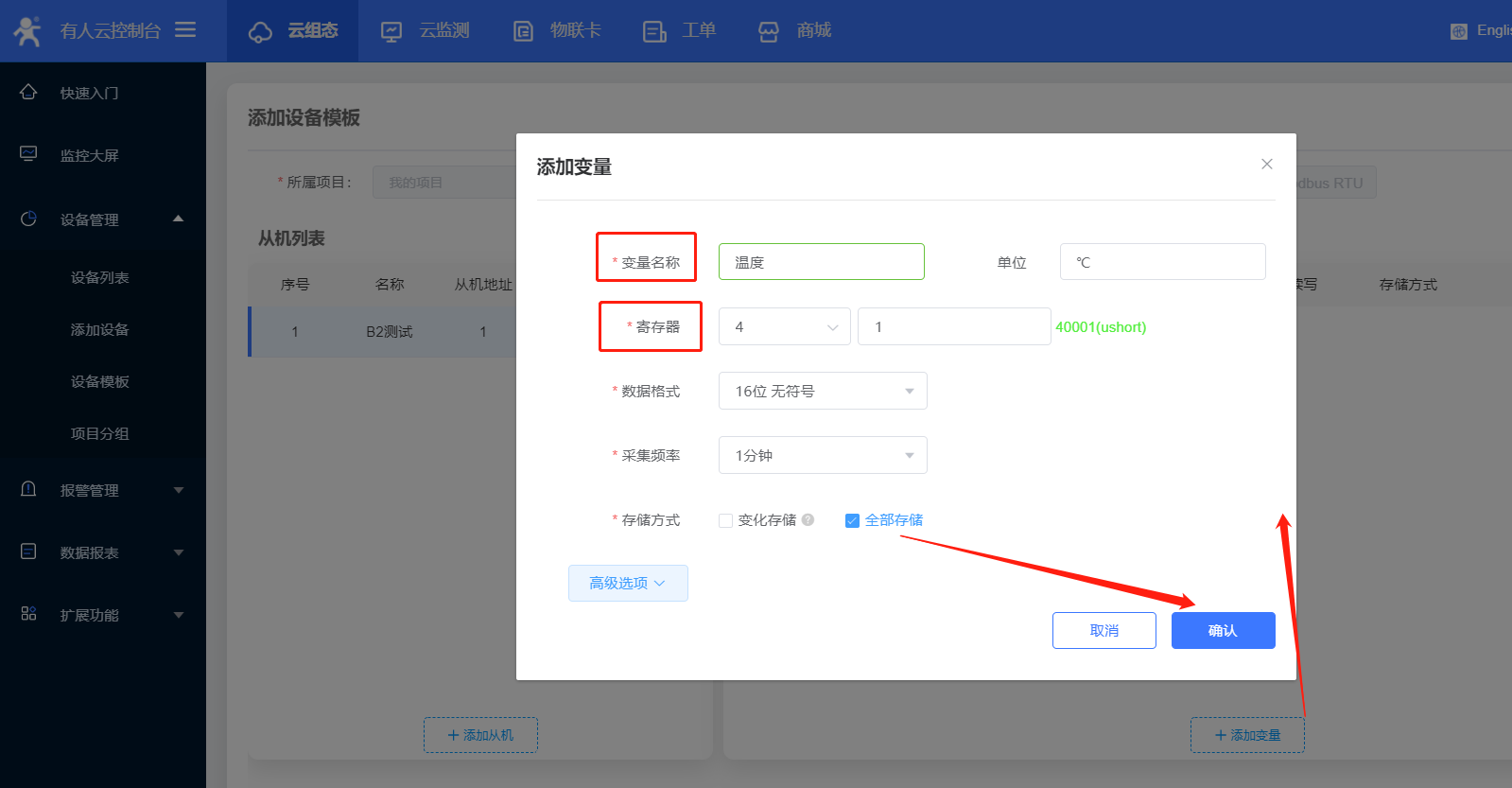
Task: Click the 变量名称 input field containing 温度
Action: tap(821, 262)
